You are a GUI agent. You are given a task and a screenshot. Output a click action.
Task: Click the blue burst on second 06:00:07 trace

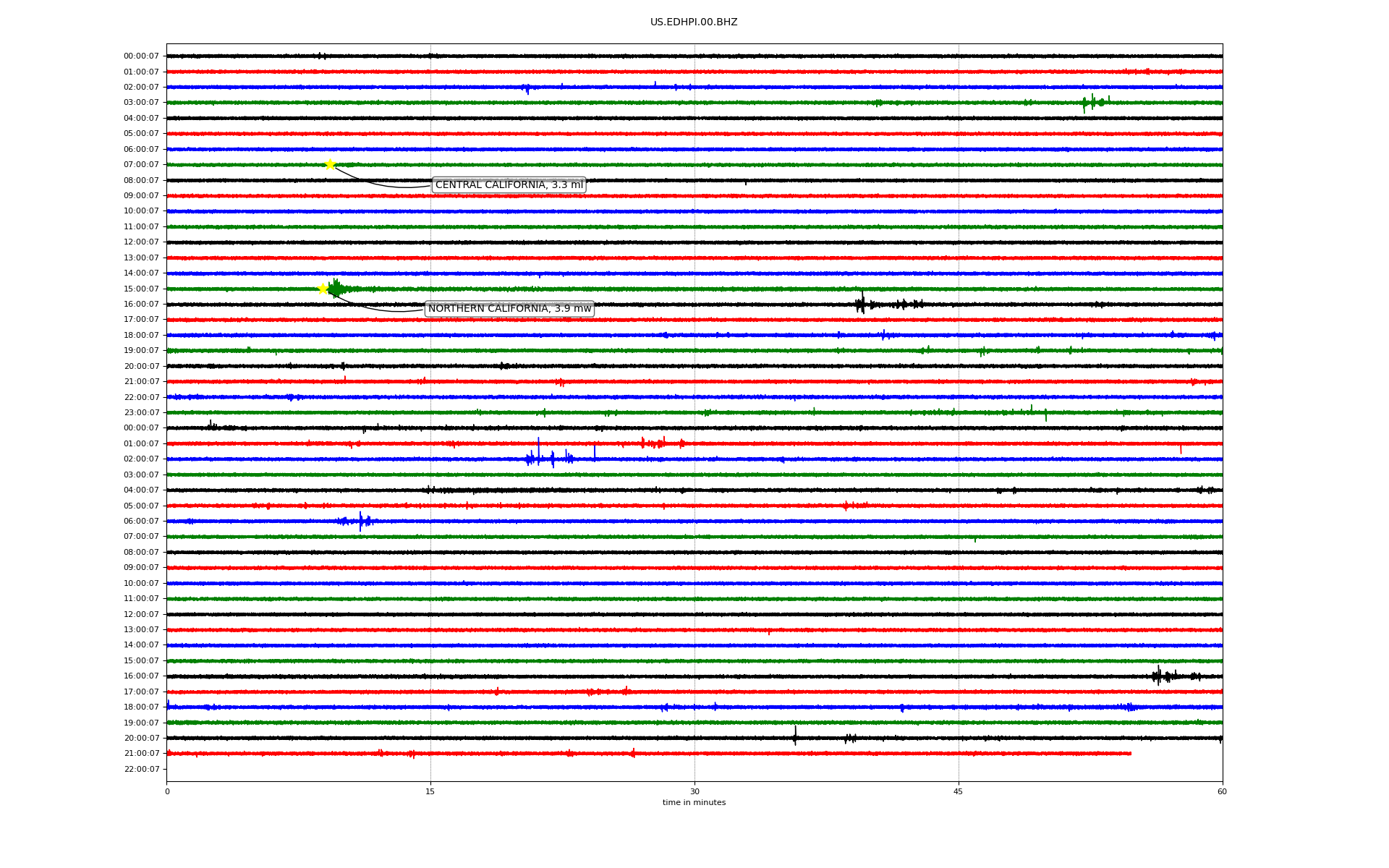tap(360, 521)
